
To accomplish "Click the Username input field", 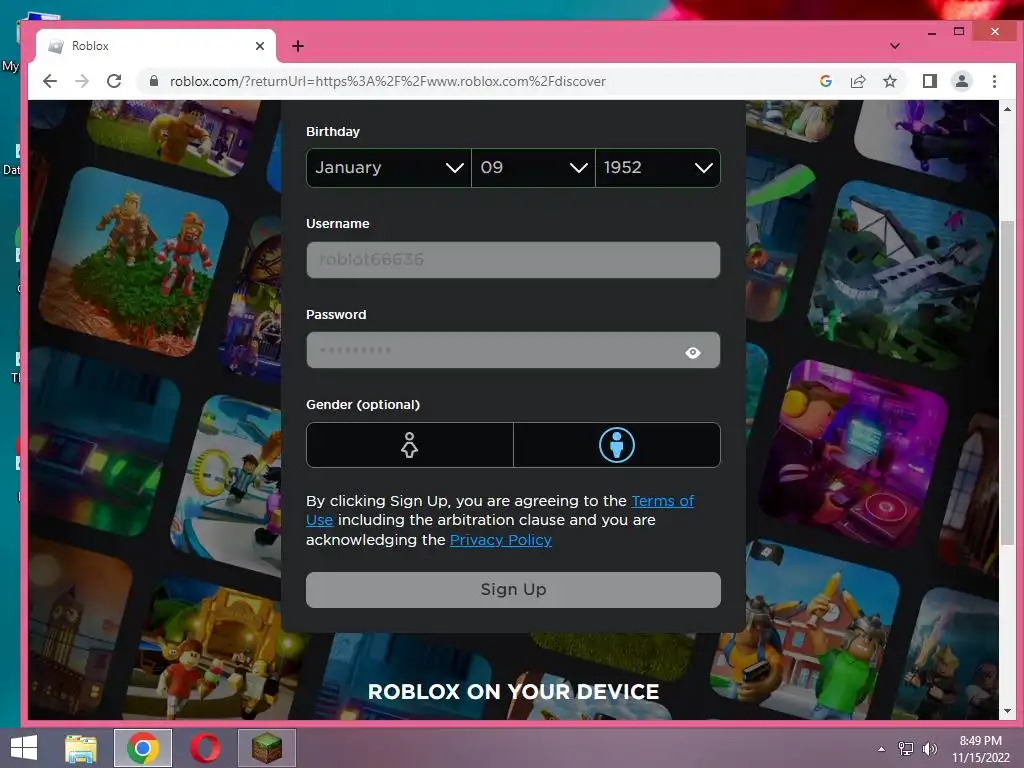I will [513, 260].
